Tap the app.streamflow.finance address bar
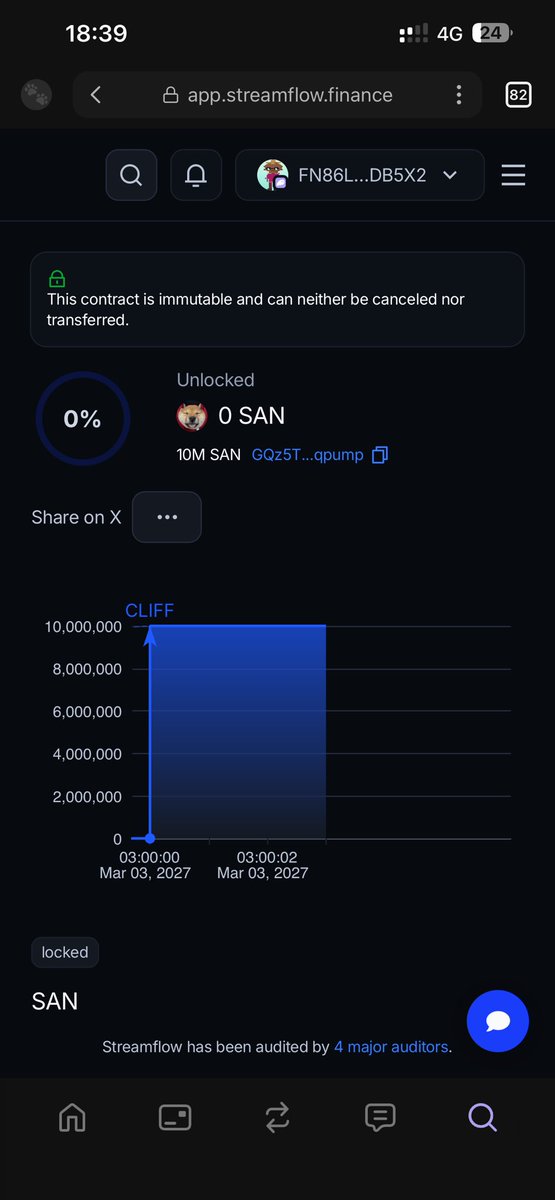Viewport: 555px width, 1200px height. (277, 95)
